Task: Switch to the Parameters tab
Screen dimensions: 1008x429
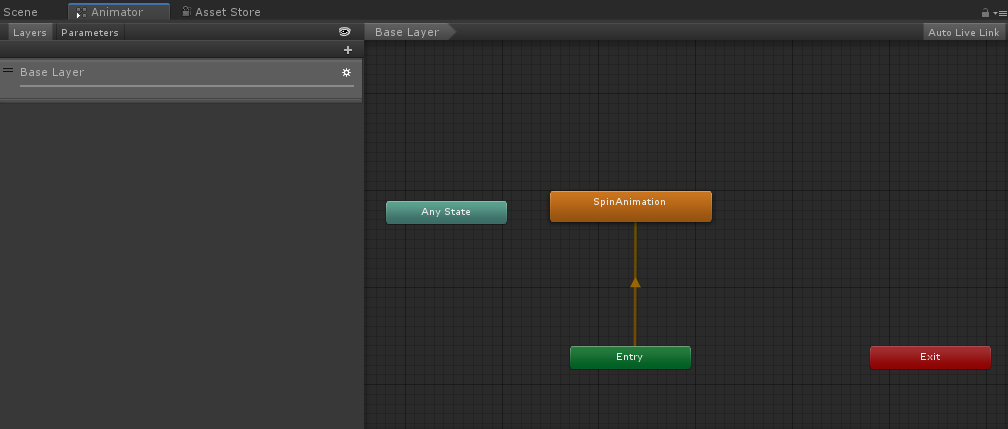Action: (90, 33)
